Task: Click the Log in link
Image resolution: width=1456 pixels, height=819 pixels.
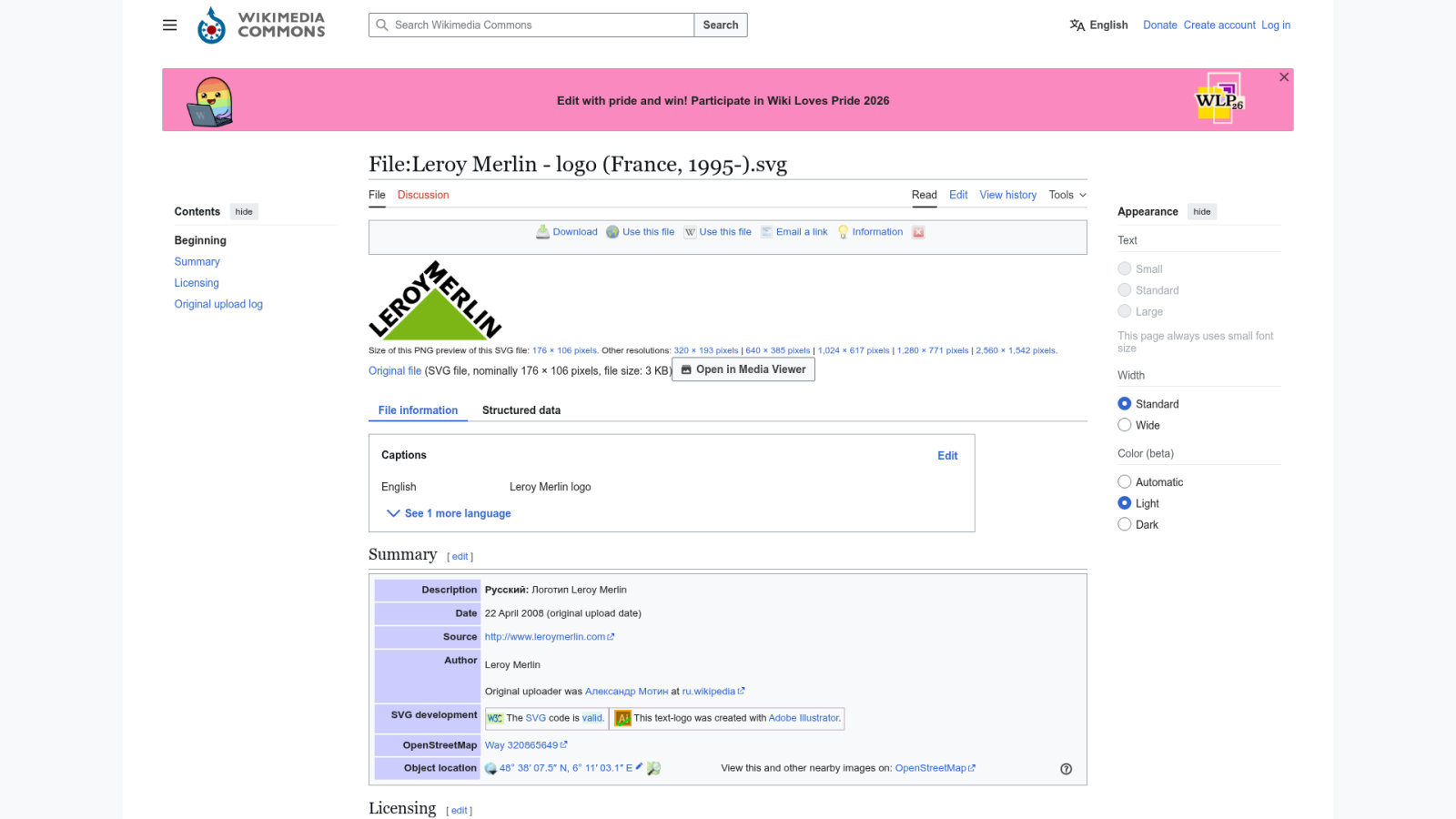Action: pos(1276,25)
